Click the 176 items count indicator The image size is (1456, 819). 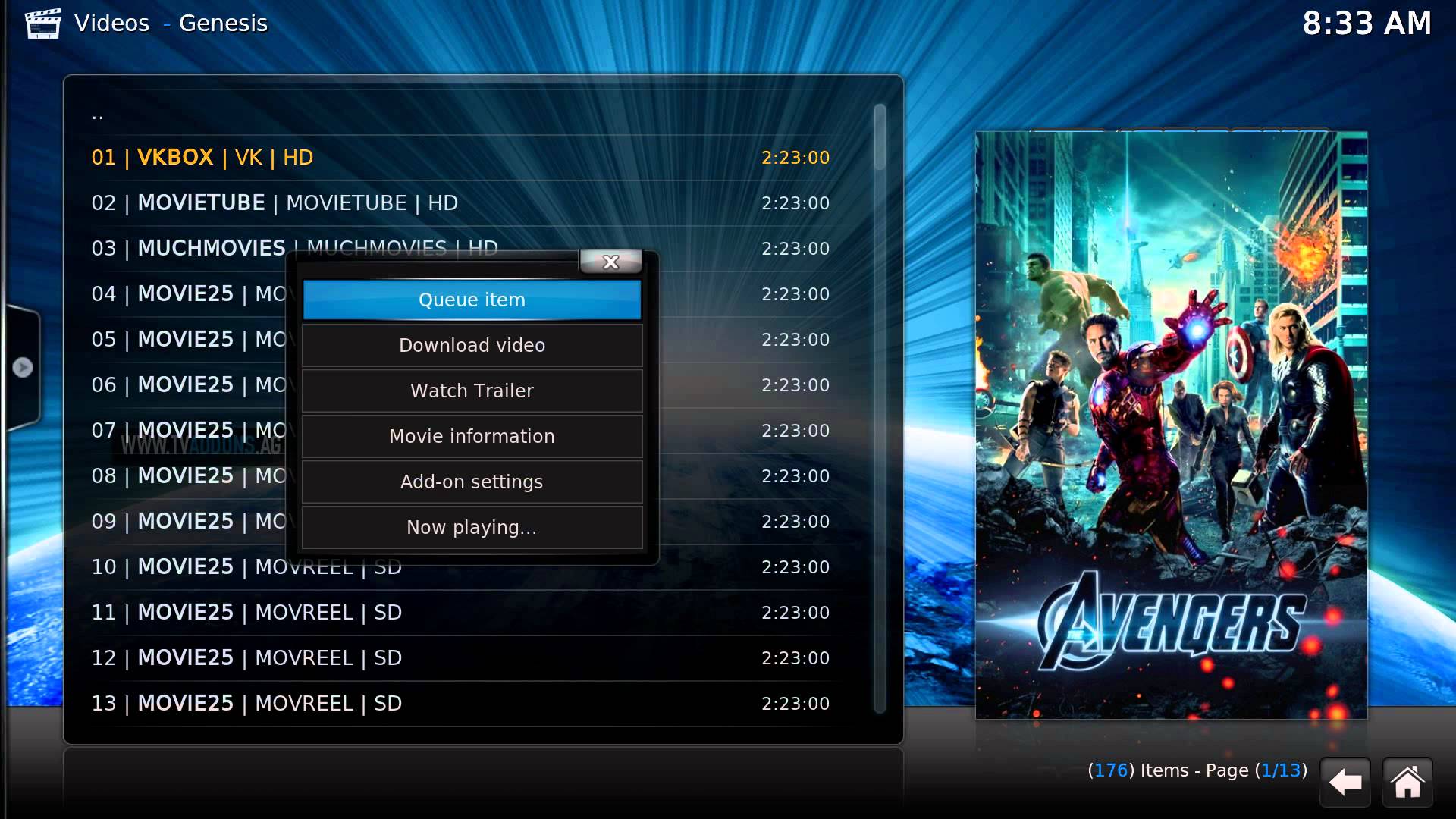[1111, 770]
